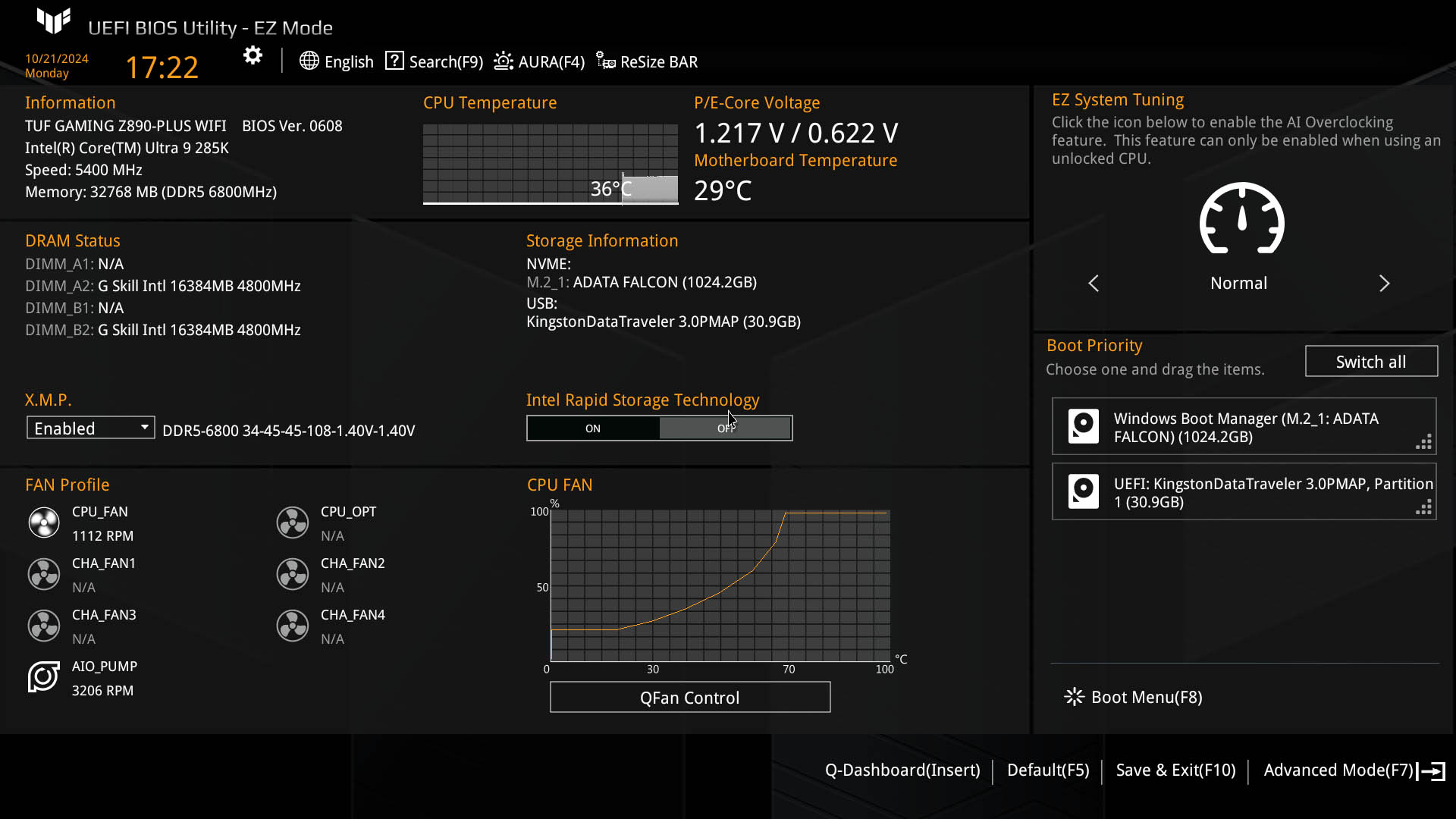Click KingstonDataTraveler USB storage entry

pyautogui.click(x=664, y=322)
